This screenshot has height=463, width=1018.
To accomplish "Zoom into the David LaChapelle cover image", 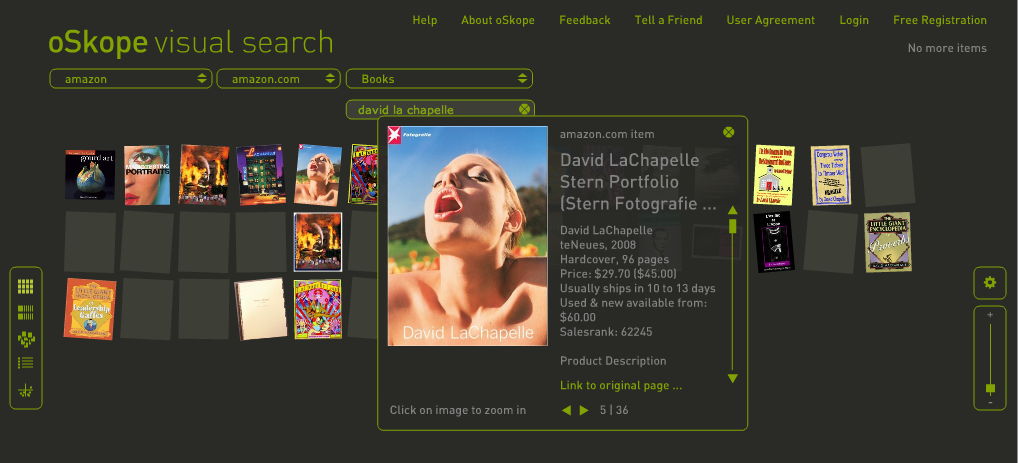I will pos(467,236).
